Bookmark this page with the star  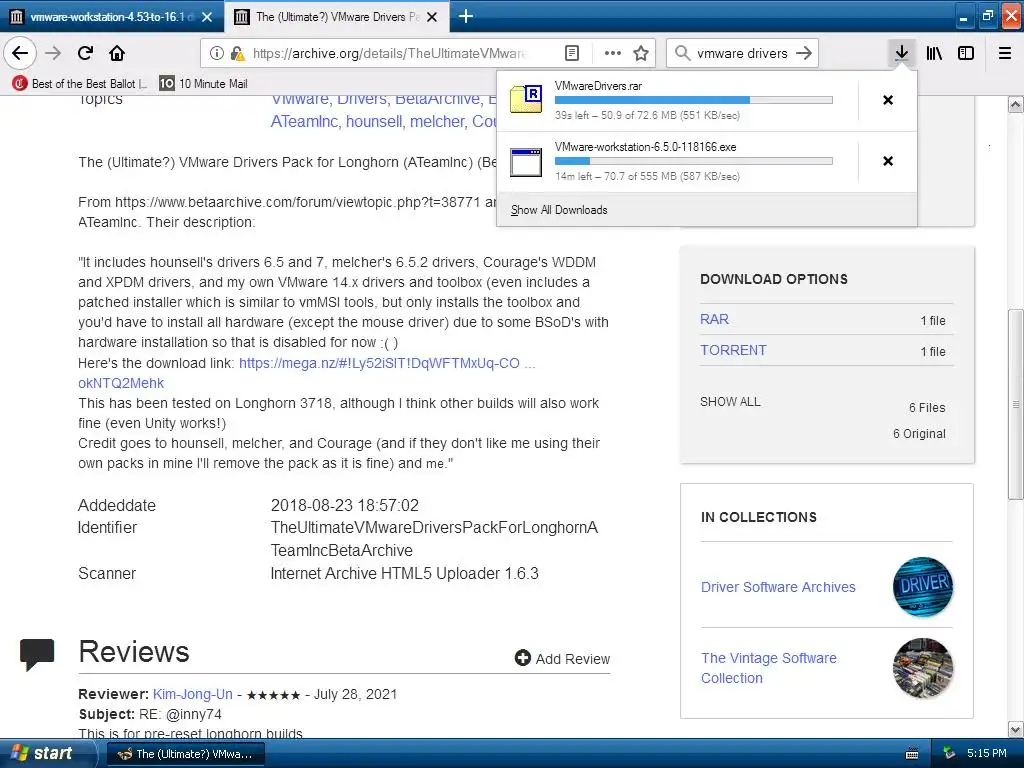[x=641, y=53]
